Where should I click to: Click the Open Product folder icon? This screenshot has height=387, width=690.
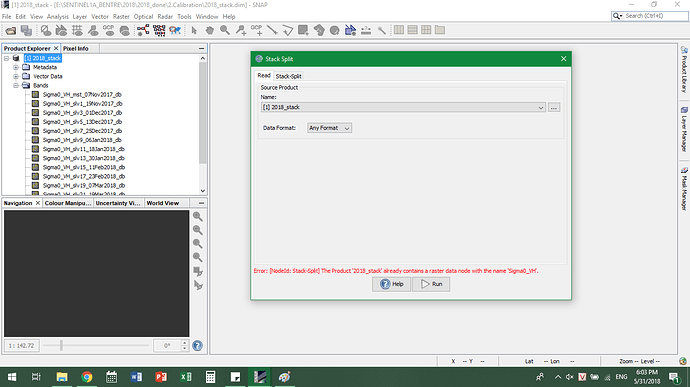(11, 30)
